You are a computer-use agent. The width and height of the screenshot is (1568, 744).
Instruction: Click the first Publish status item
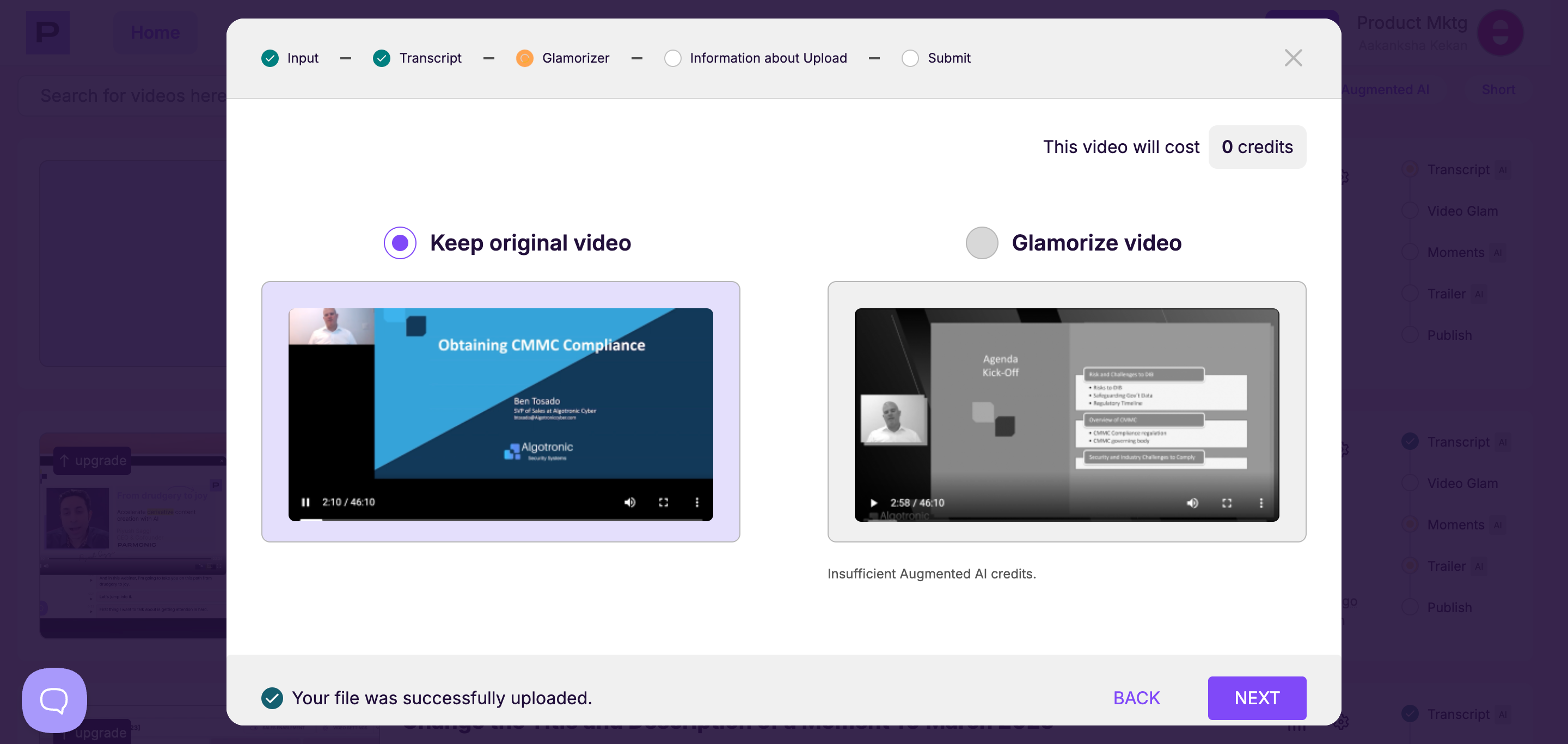tap(1437, 335)
